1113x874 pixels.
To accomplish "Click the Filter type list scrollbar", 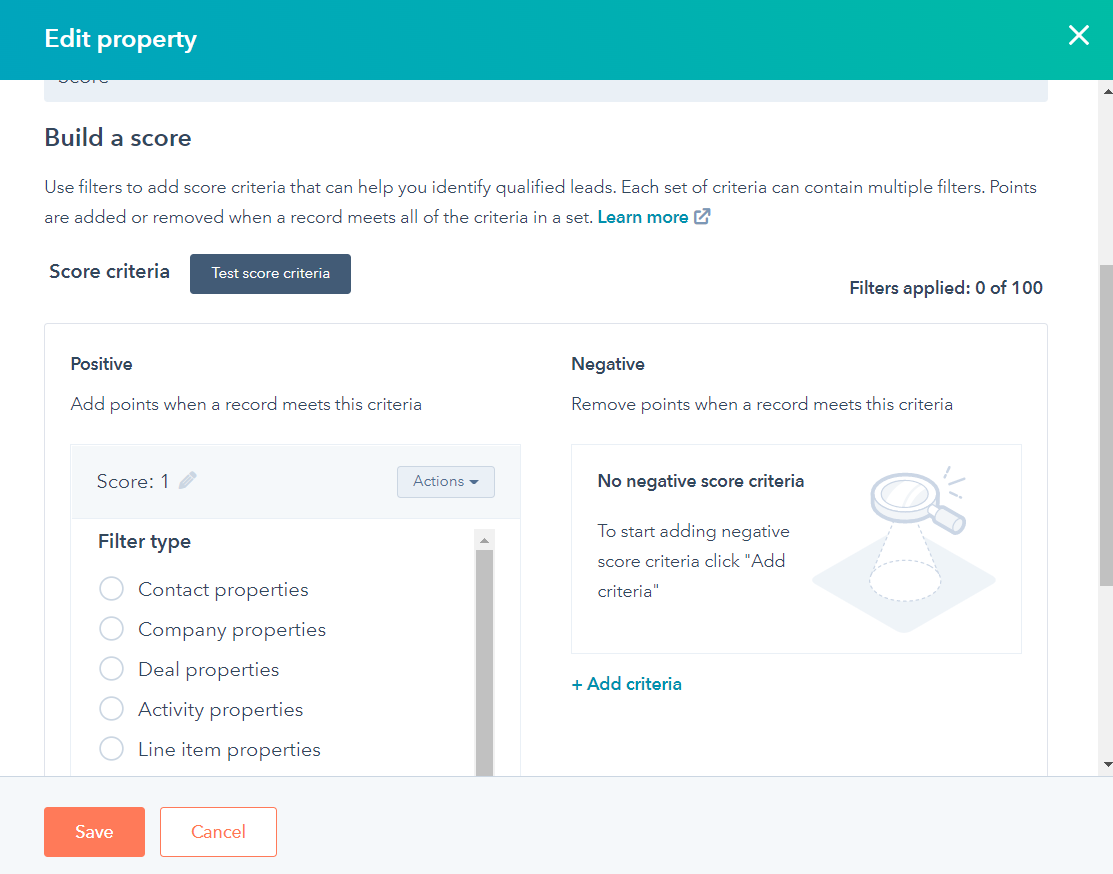I will pyautogui.click(x=484, y=650).
